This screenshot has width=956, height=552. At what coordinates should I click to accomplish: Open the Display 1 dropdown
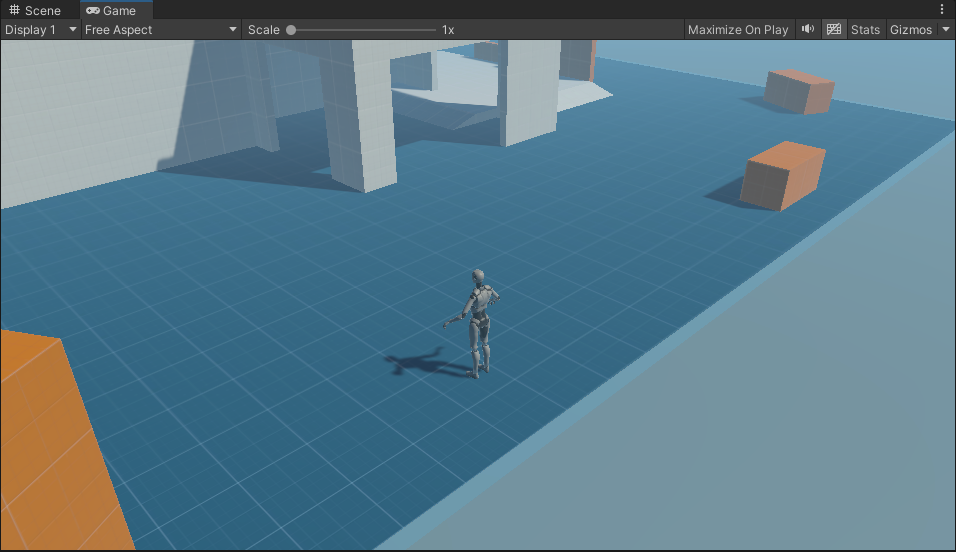tap(40, 29)
